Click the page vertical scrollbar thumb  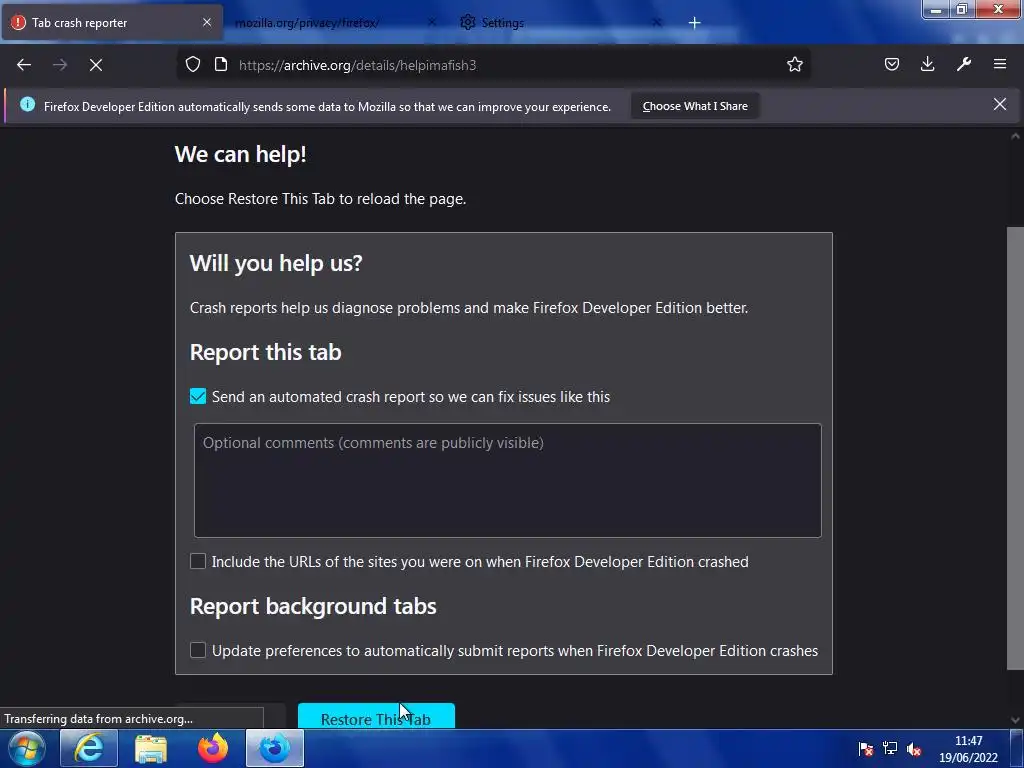pyautogui.click(x=1015, y=448)
